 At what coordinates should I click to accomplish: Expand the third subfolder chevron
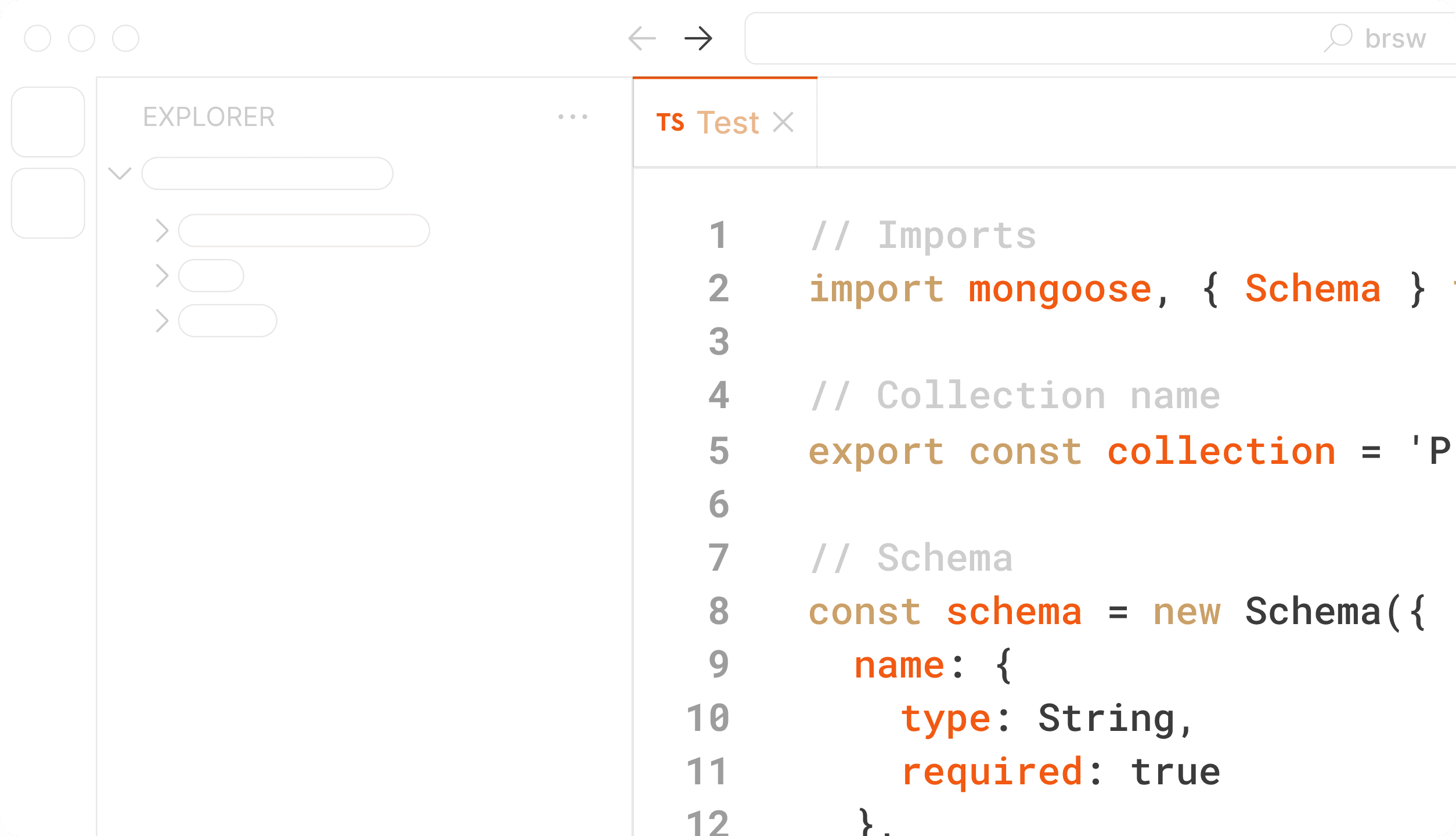pyautogui.click(x=162, y=320)
